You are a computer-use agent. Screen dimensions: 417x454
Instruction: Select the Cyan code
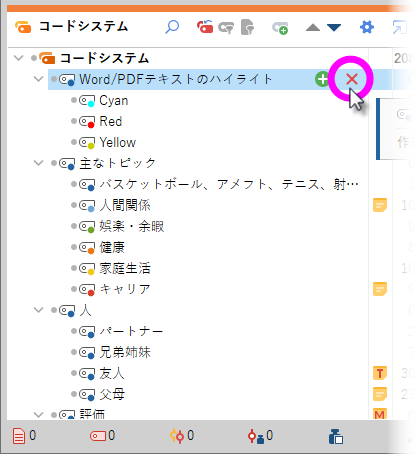(114, 100)
